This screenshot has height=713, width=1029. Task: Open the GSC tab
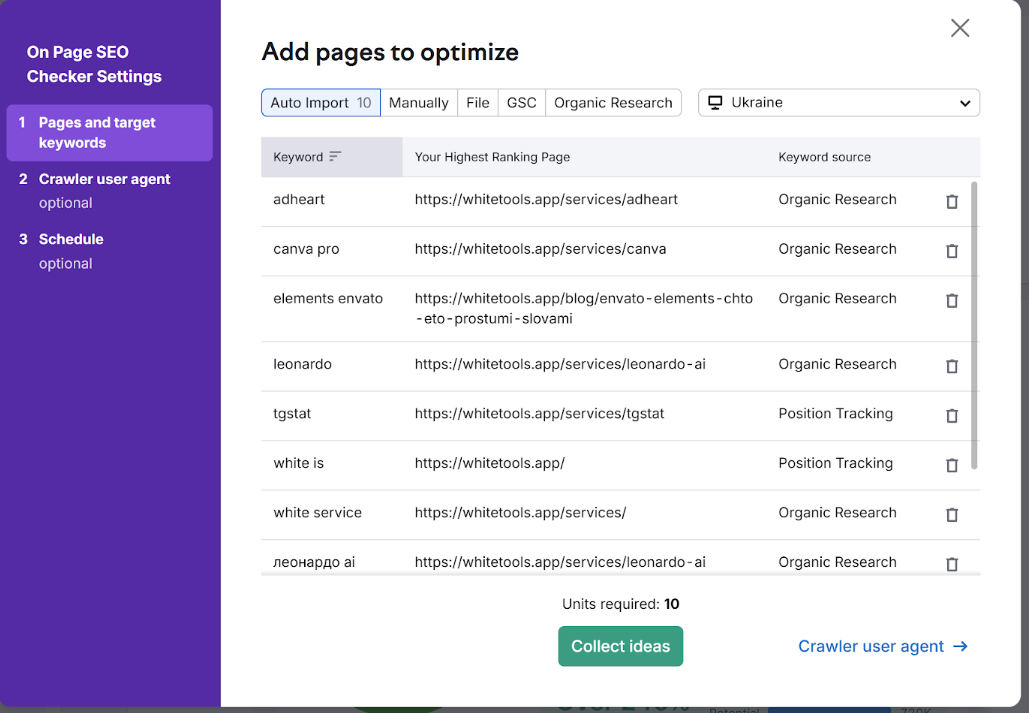521,103
